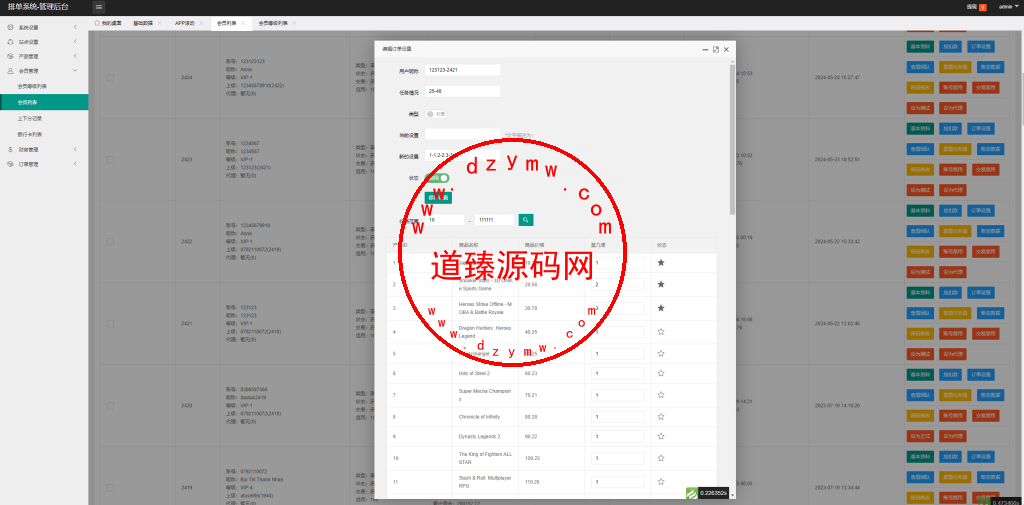Toggle the 类型 switch in the dialog
Image resolution: width=1024 pixels, height=505 pixels.
(436, 114)
